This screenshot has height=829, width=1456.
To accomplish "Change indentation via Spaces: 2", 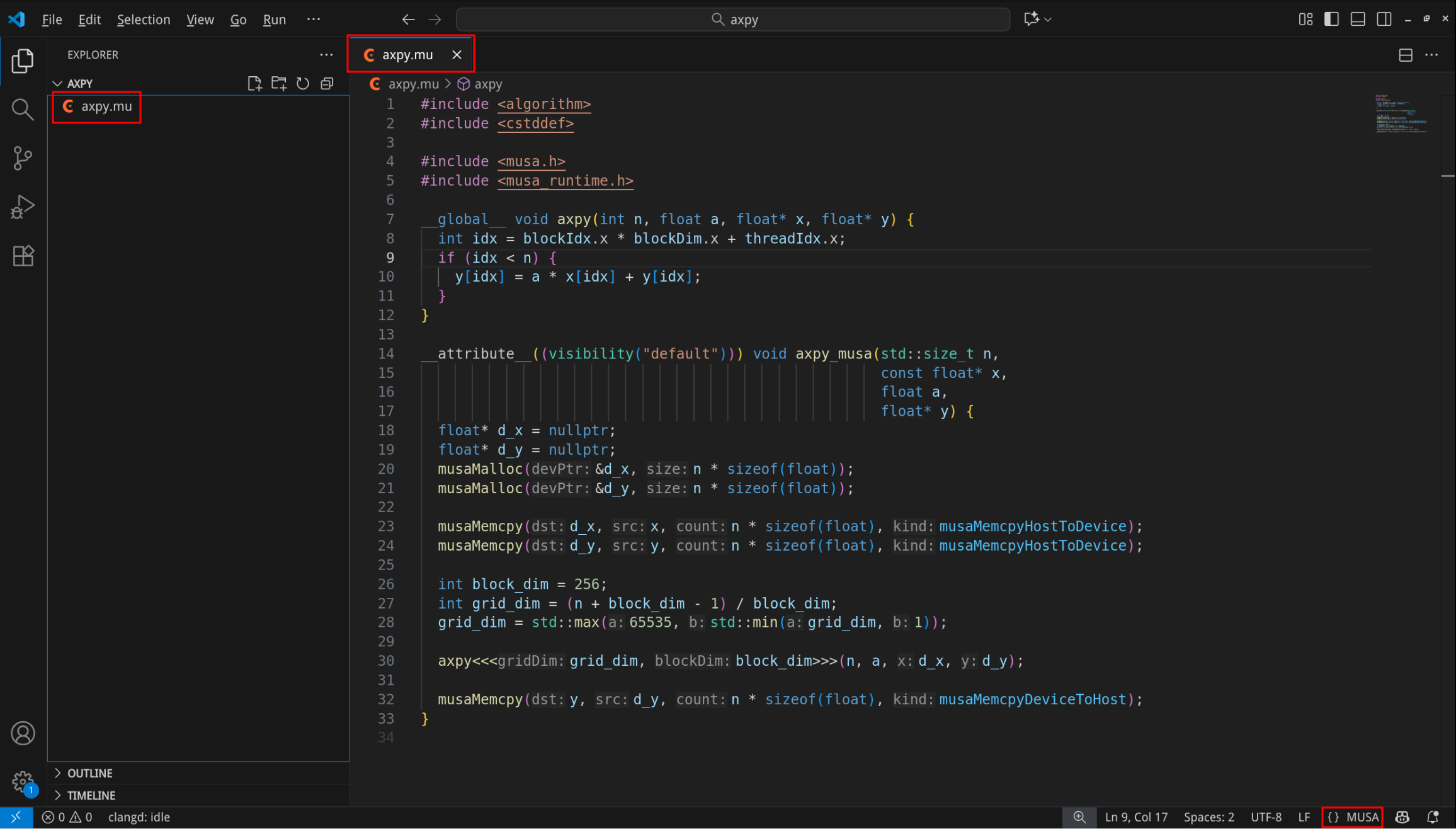I will pos(1209,817).
